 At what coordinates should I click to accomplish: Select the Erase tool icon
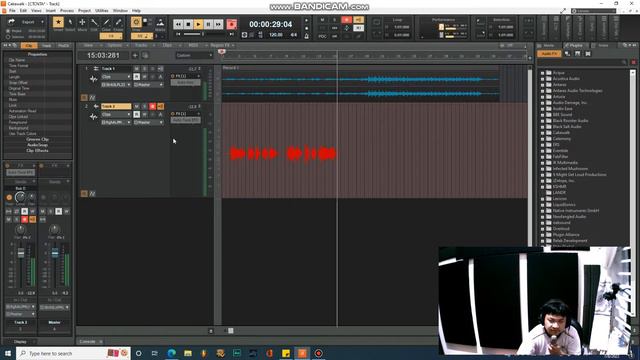tap(118, 22)
